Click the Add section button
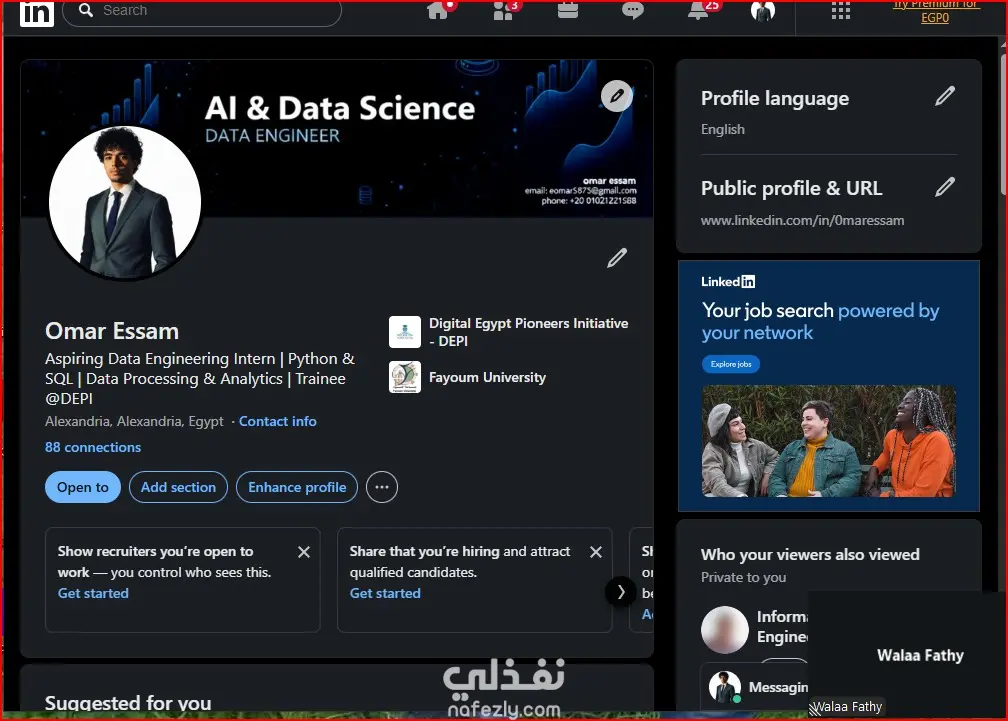1008x721 pixels. point(179,487)
